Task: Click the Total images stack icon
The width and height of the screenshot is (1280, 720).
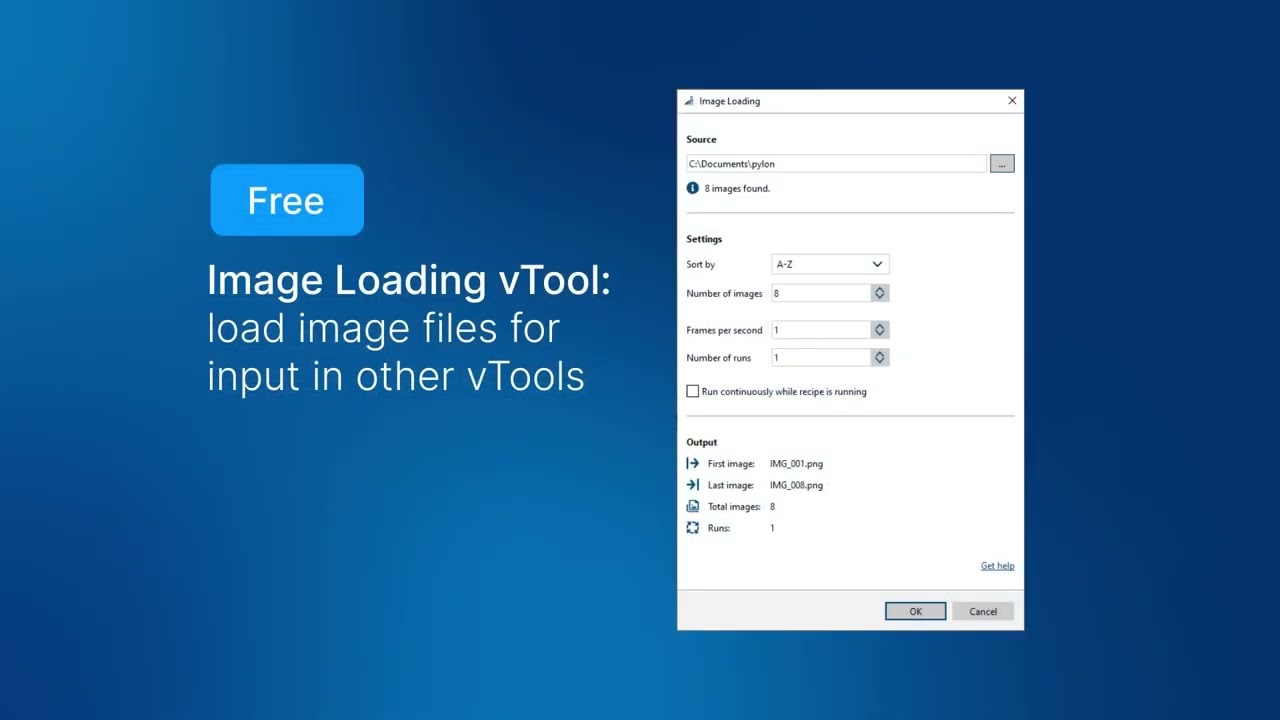Action: pyautogui.click(x=692, y=507)
